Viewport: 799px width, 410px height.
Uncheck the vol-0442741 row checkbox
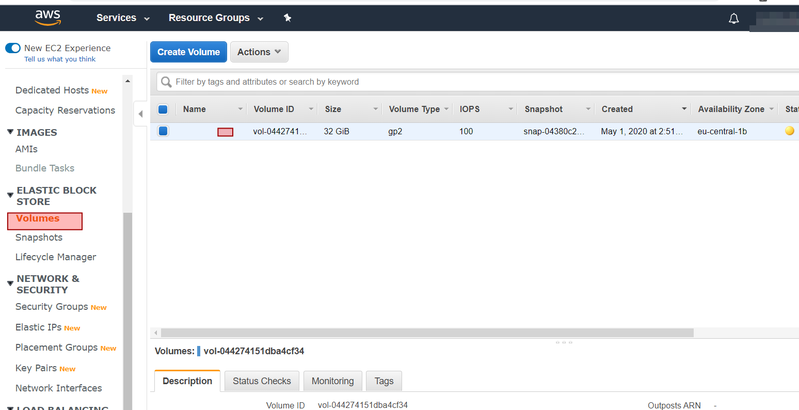pos(163,131)
